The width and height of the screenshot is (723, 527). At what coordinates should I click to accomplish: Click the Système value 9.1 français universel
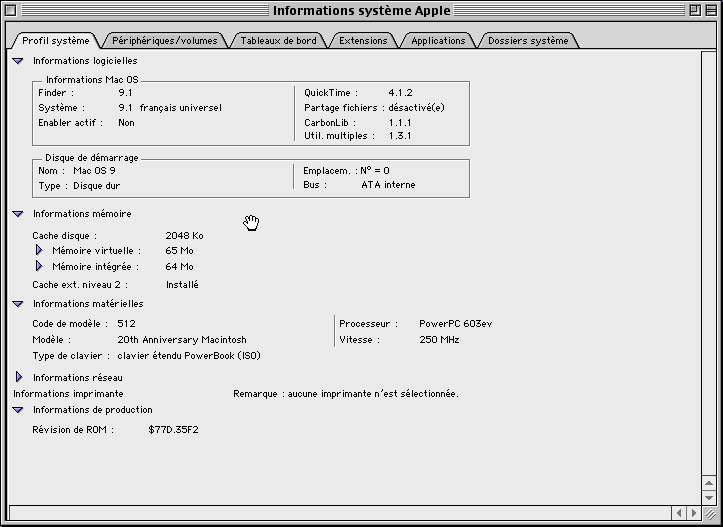pyautogui.click(x=170, y=107)
